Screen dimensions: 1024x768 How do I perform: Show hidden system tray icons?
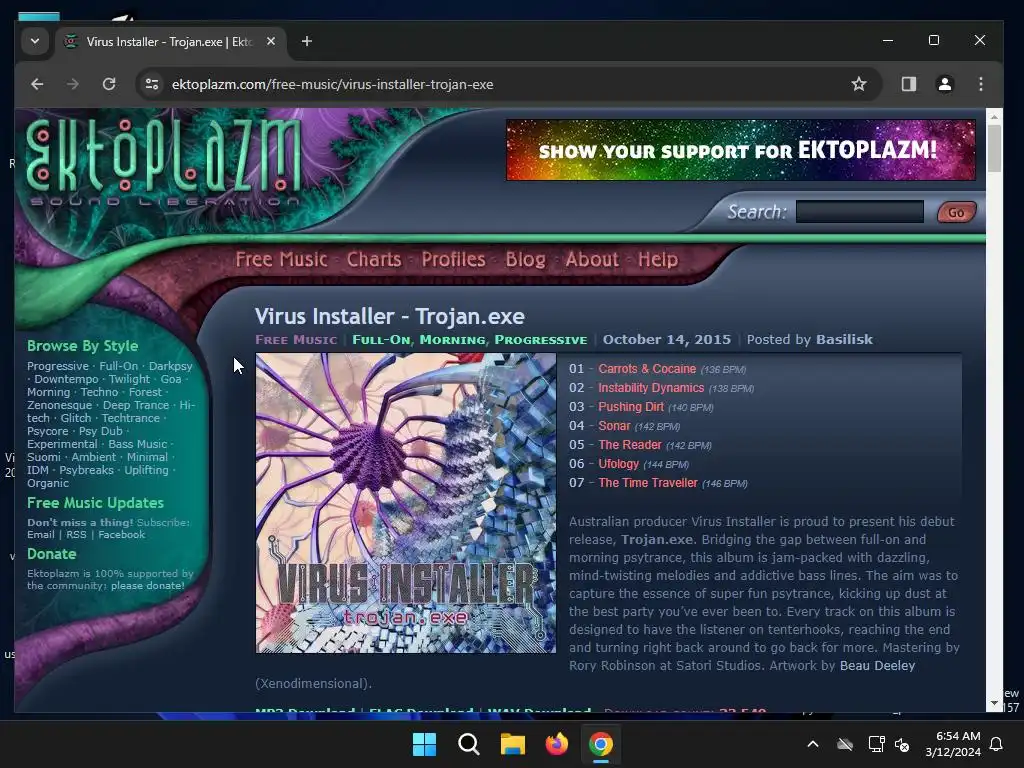pyautogui.click(x=812, y=744)
